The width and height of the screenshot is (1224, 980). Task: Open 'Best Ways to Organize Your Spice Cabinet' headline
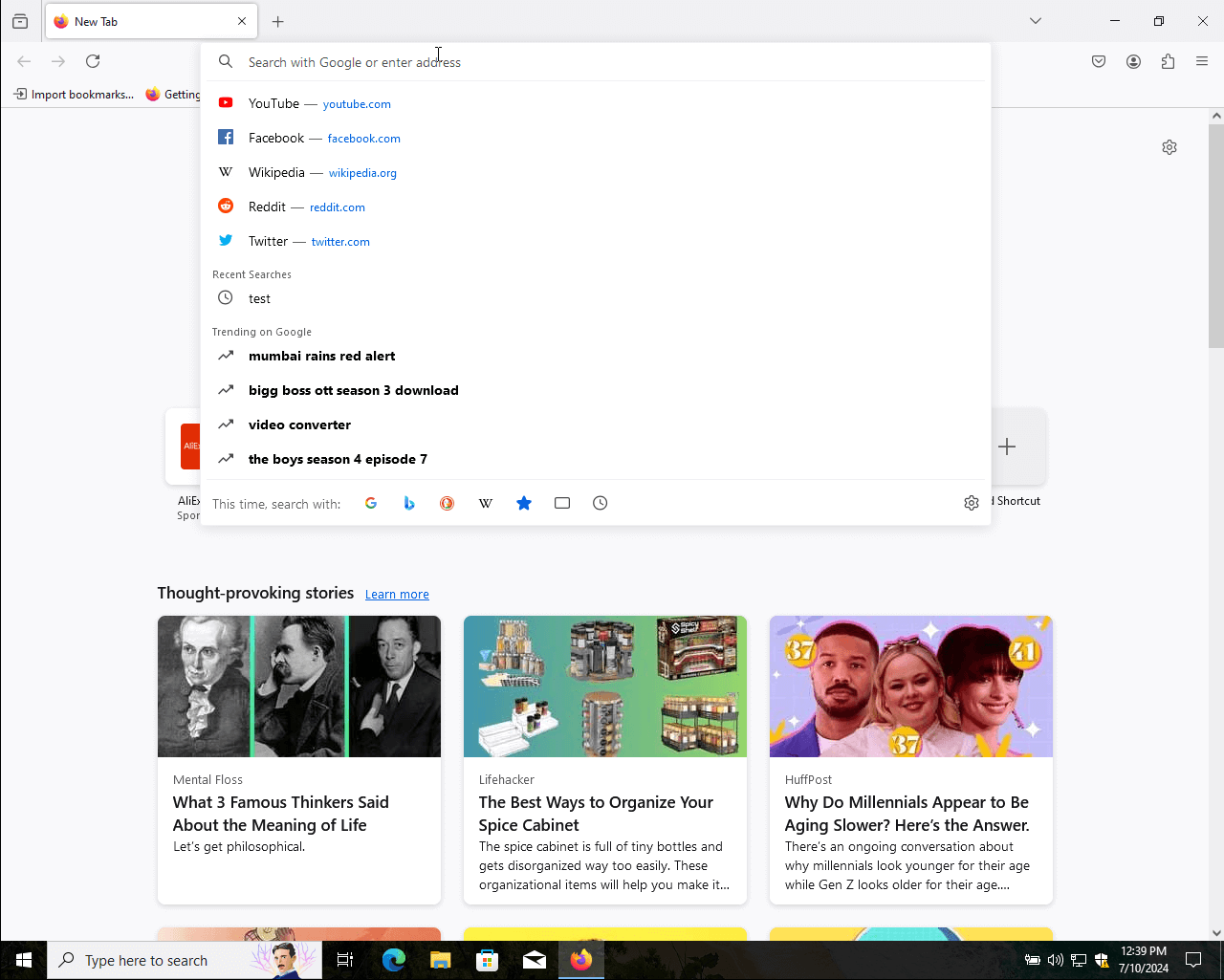(596, 814)
